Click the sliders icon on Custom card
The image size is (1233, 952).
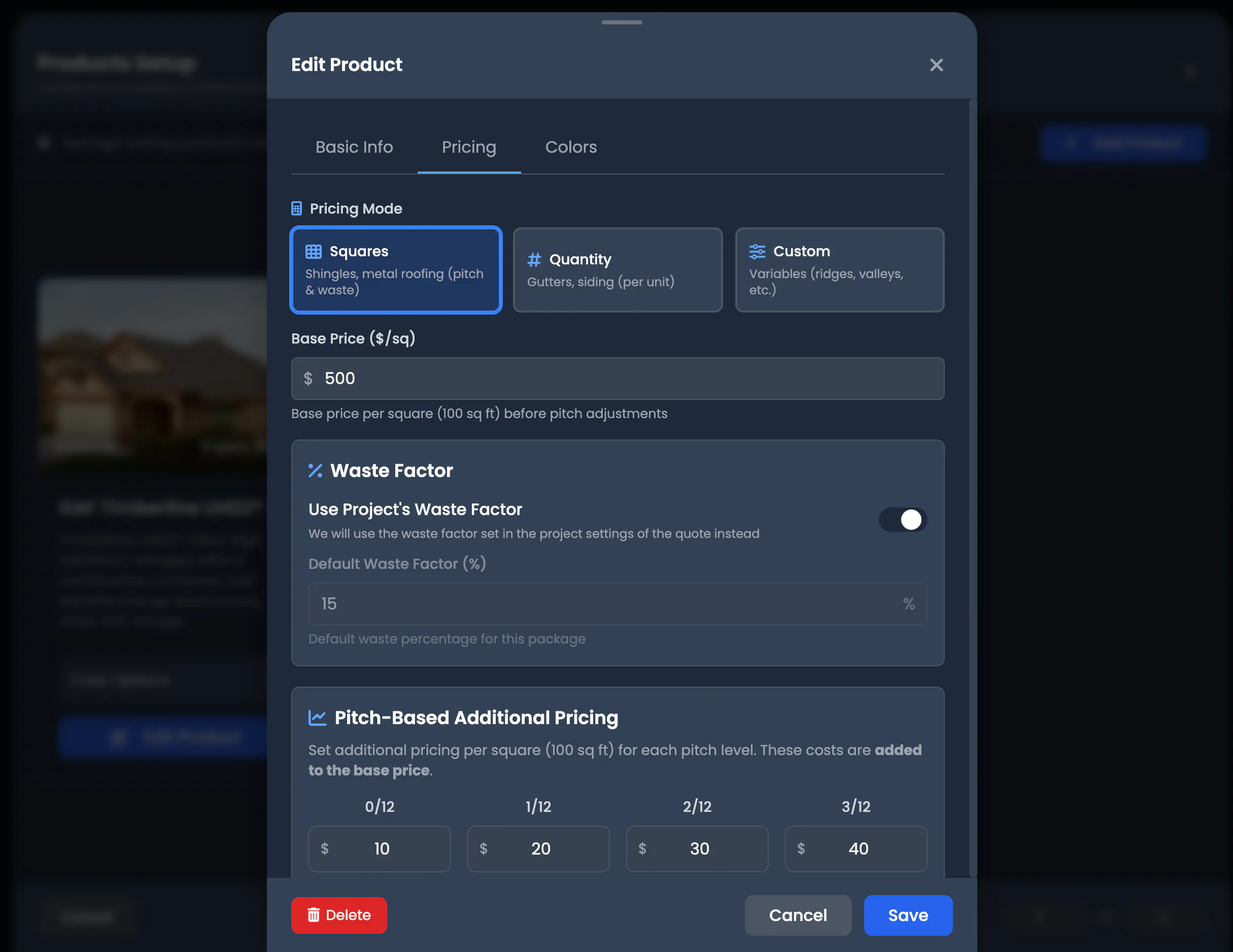757,251
